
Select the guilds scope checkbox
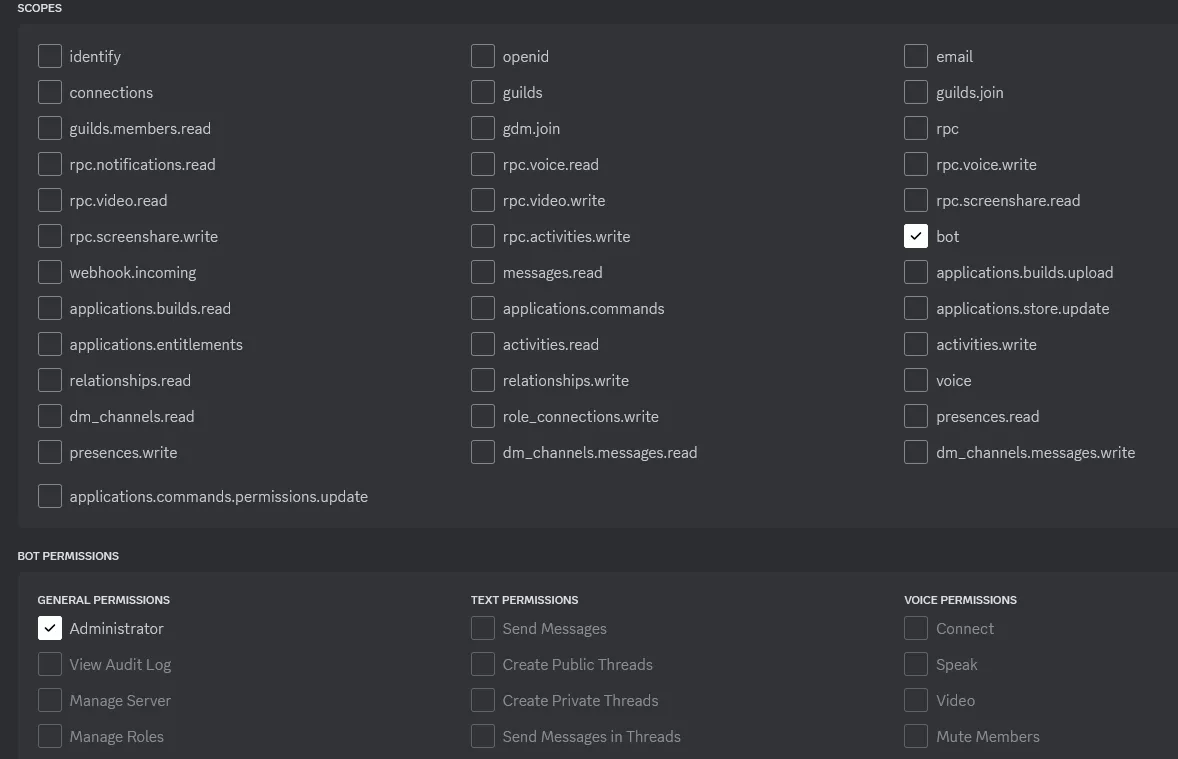(483, 92)
